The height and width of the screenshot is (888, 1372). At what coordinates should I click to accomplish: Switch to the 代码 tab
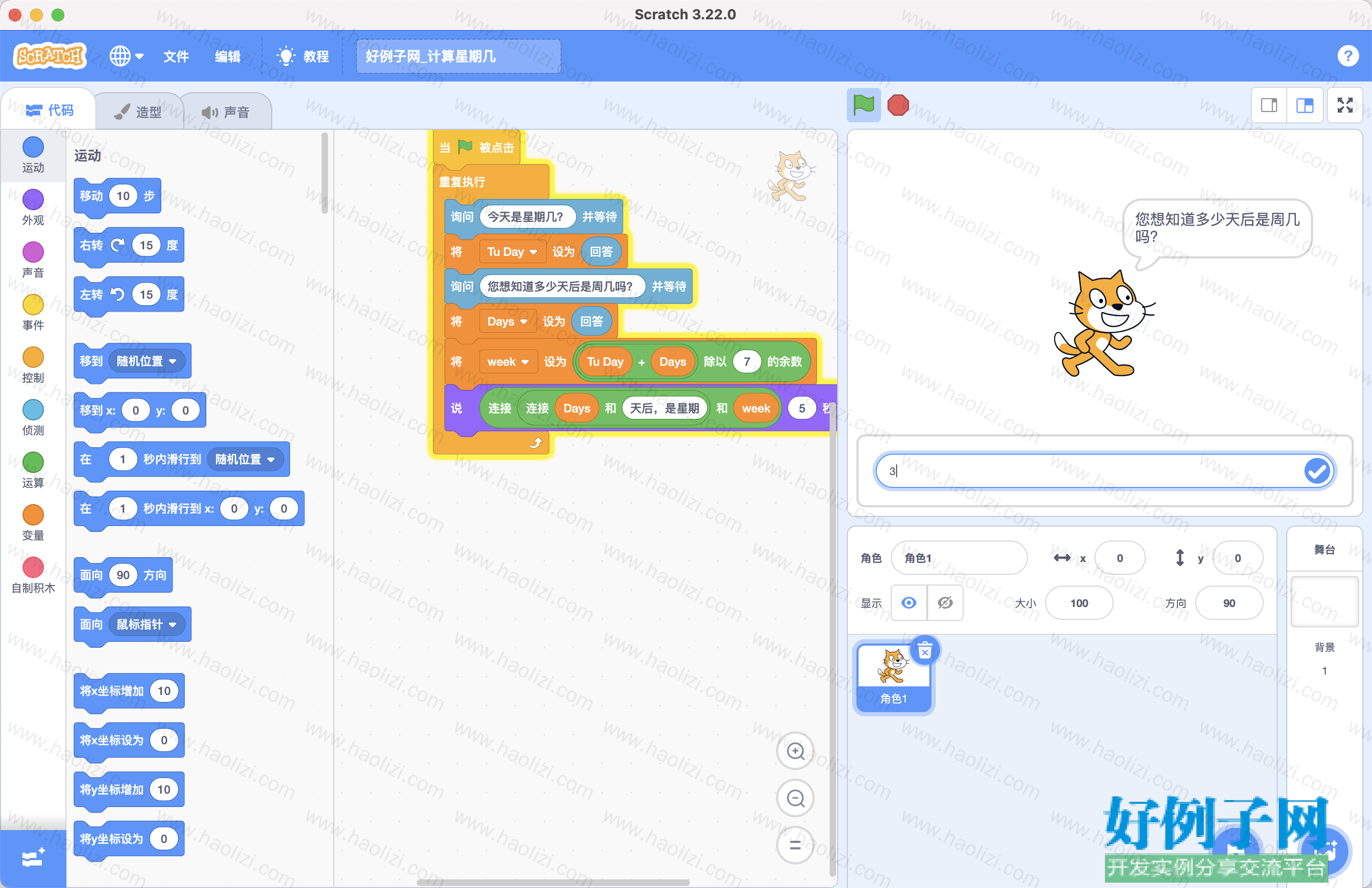click(x=49, y=110)
